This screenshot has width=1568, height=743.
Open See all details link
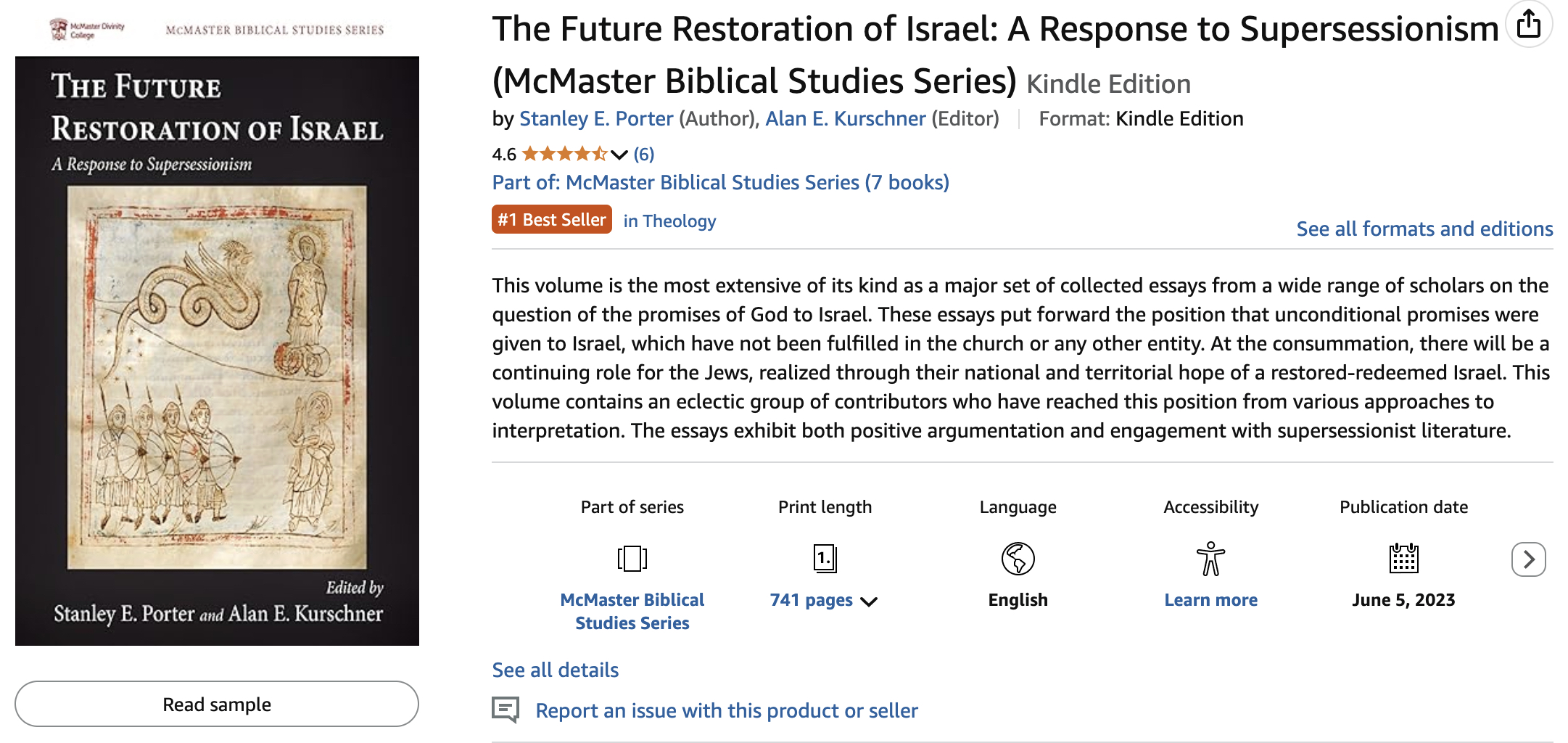555,670
